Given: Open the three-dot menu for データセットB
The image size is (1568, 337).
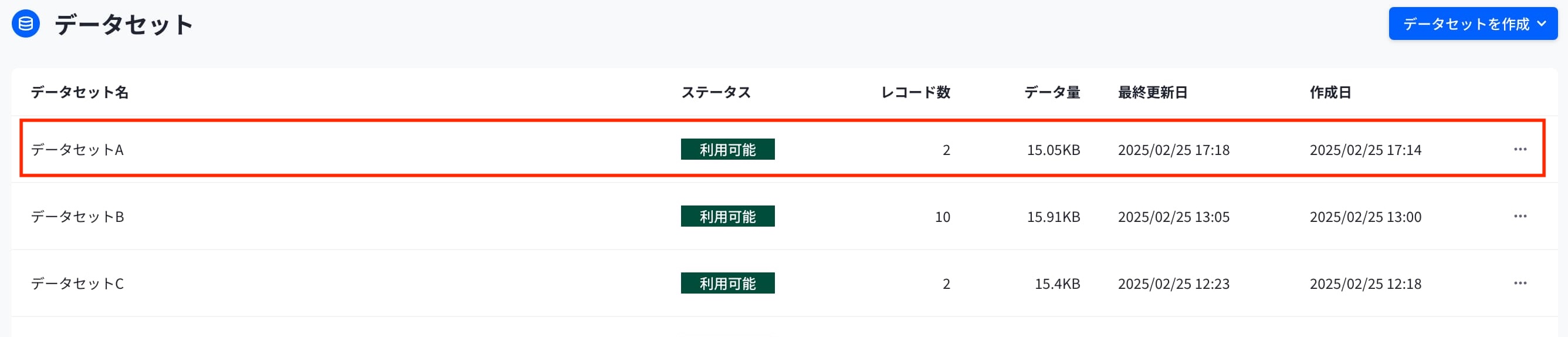Looking at the screenshot, I should point(1520,216).
